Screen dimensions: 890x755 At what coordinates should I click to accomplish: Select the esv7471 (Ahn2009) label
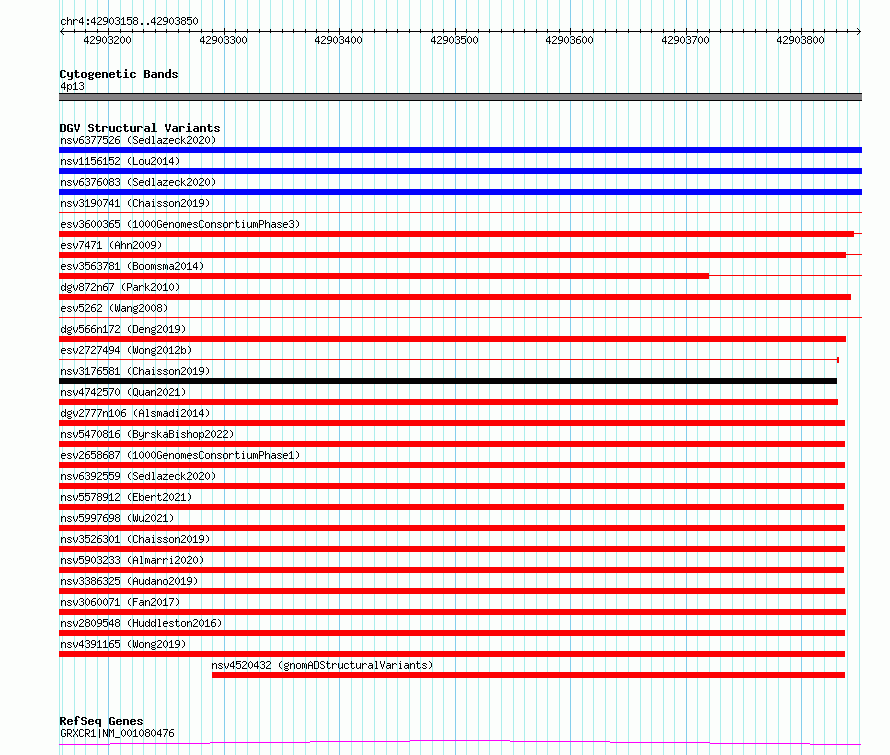point(111,245)
